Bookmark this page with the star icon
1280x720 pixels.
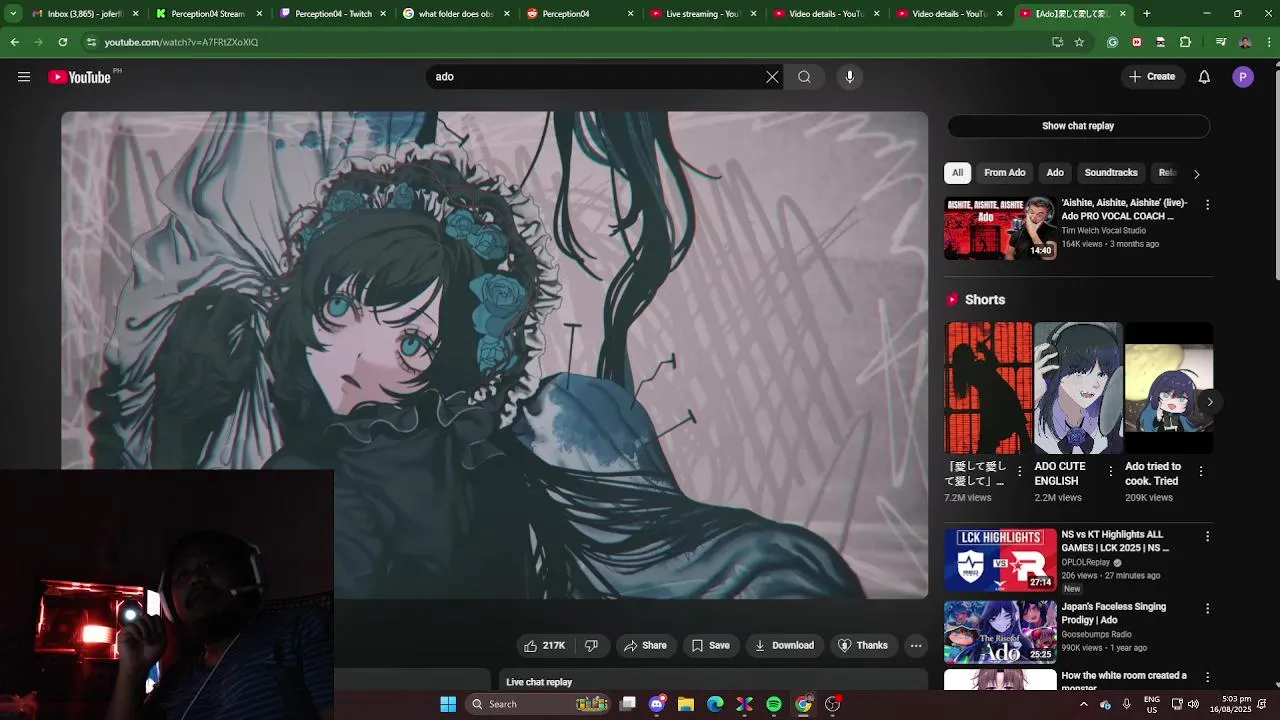point(1079,42)
